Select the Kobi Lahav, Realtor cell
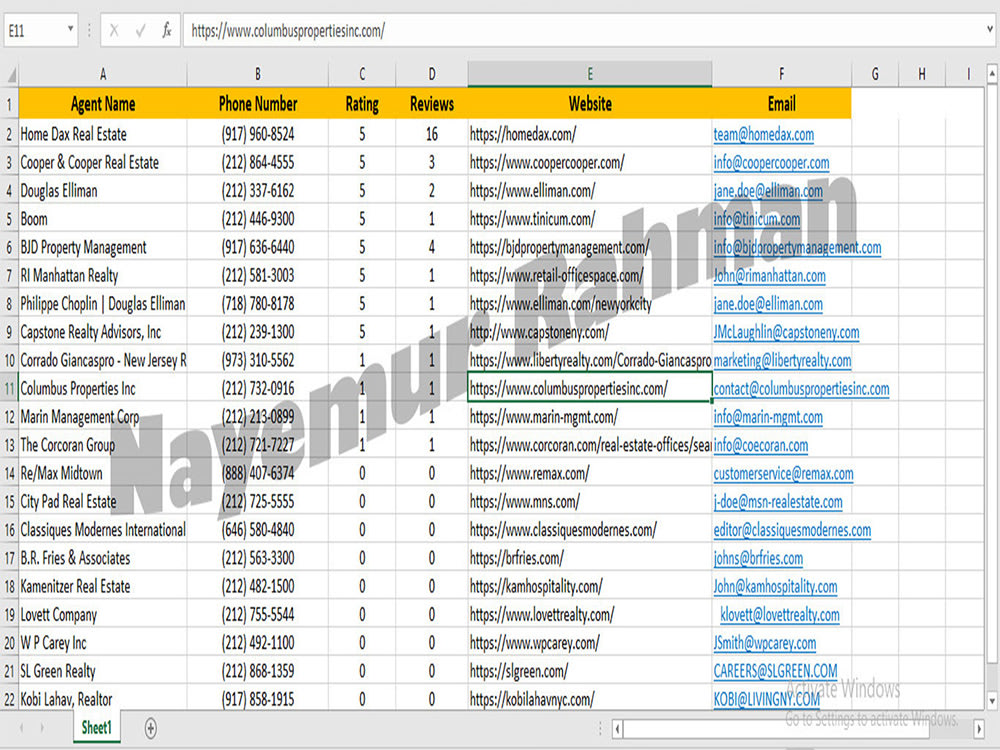This screenshot has height=750, width=1000. click(103, 699)
